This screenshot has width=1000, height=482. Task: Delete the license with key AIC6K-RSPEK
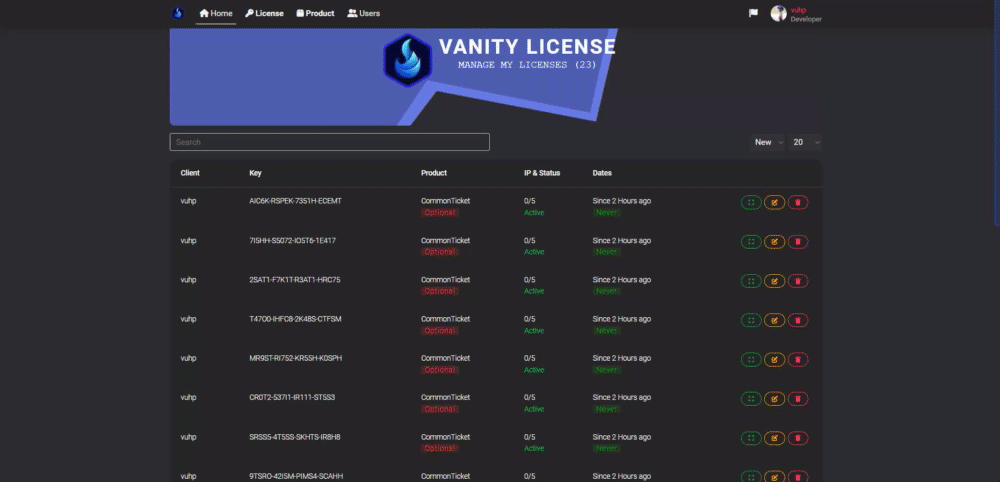click(798, 203)
